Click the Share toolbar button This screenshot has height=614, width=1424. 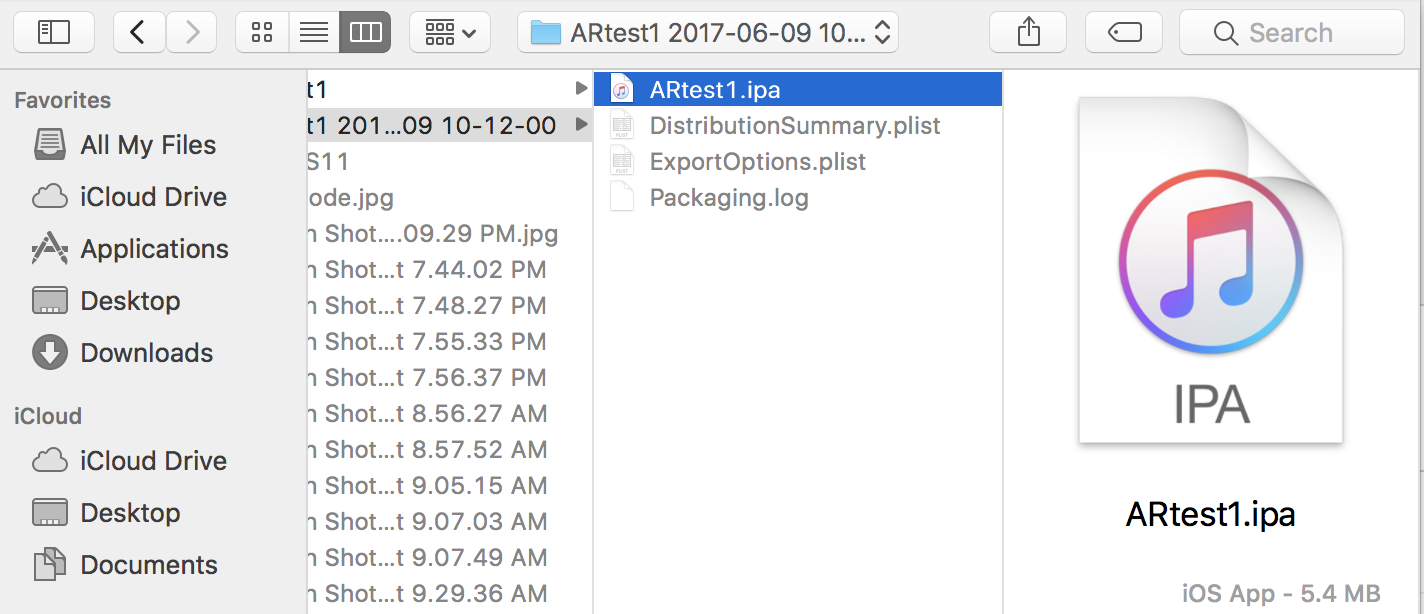(x=1029, y=33)
